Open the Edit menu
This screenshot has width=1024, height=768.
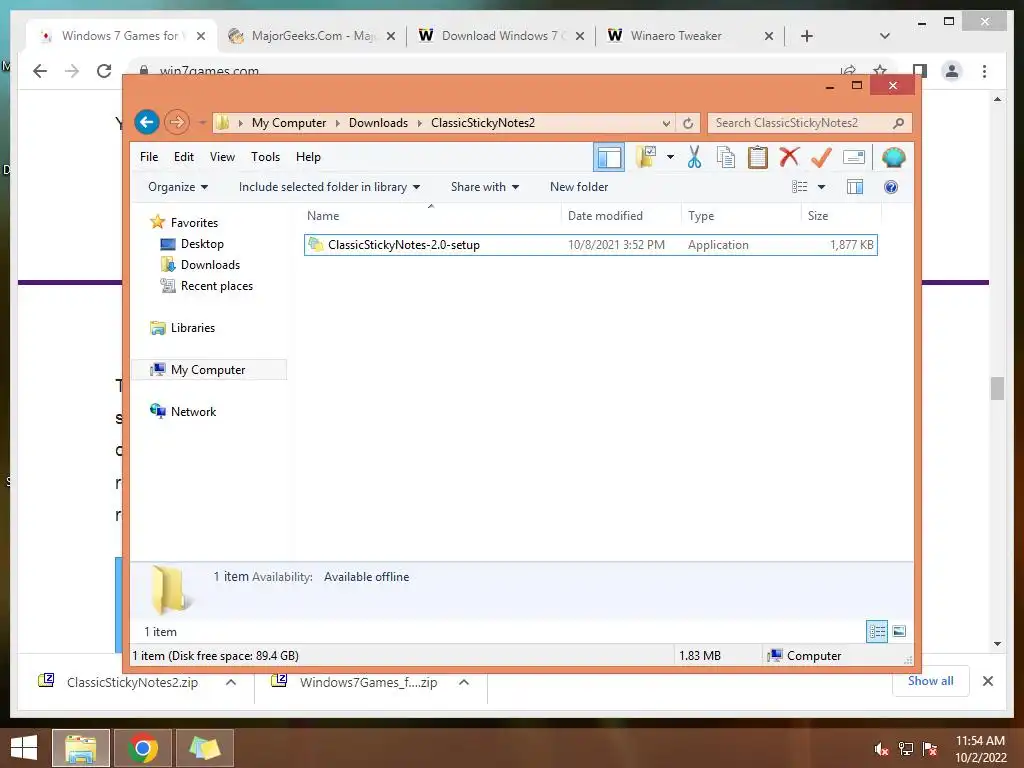(x=184, y=157)
